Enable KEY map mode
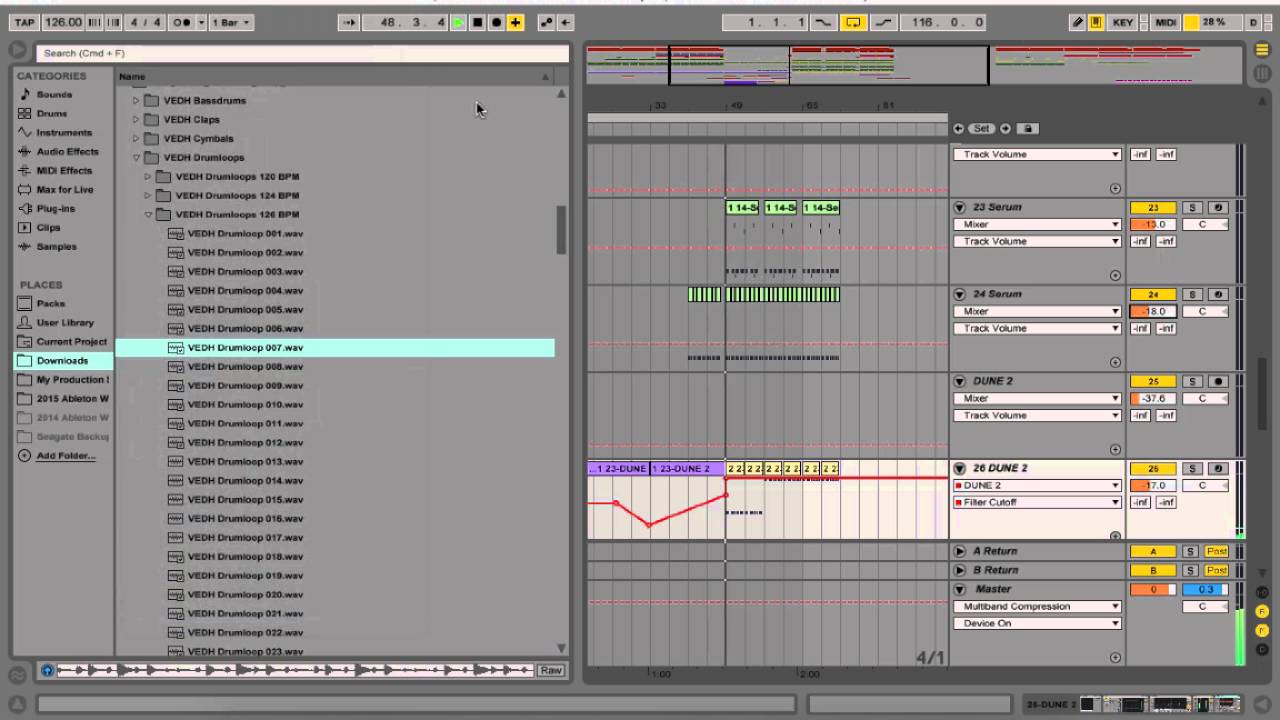The image size is (1280, 720). (1123, 22)
